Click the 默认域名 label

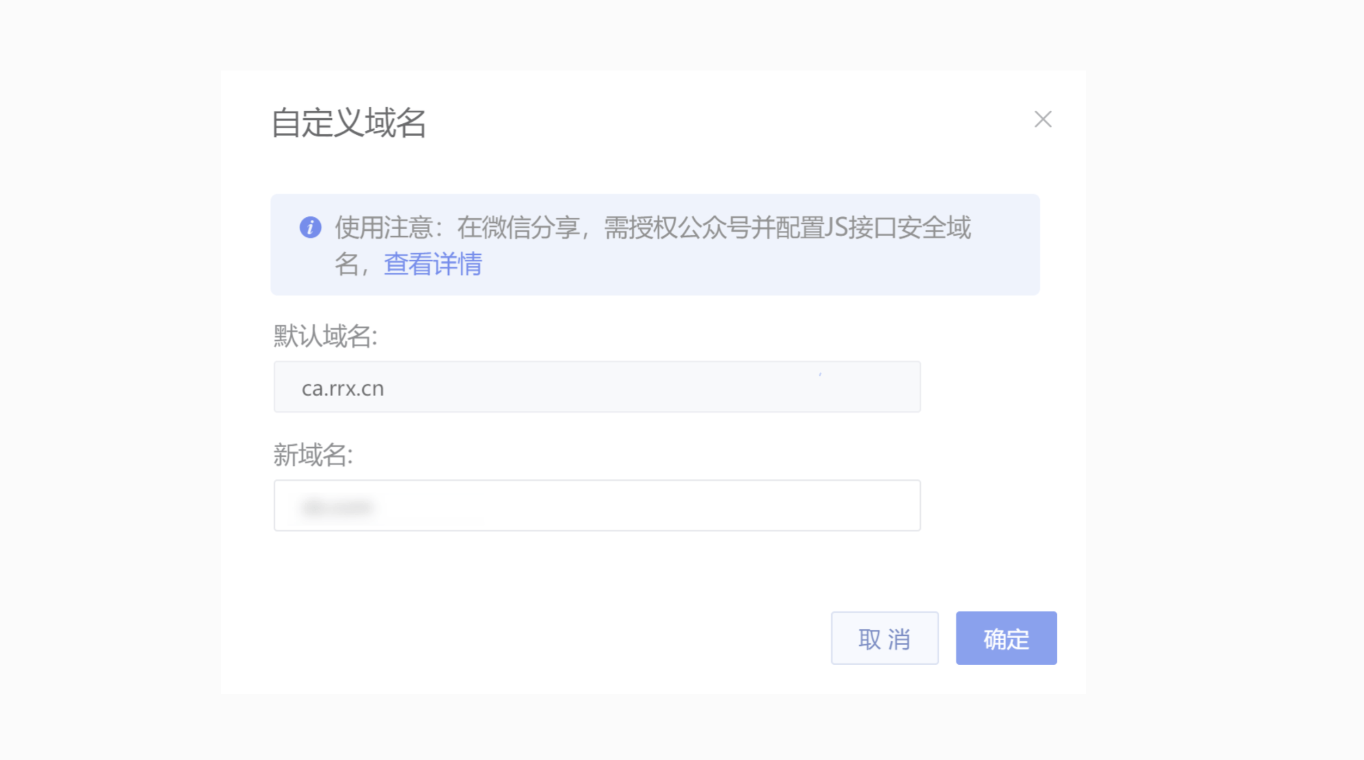tap(325, 336)
